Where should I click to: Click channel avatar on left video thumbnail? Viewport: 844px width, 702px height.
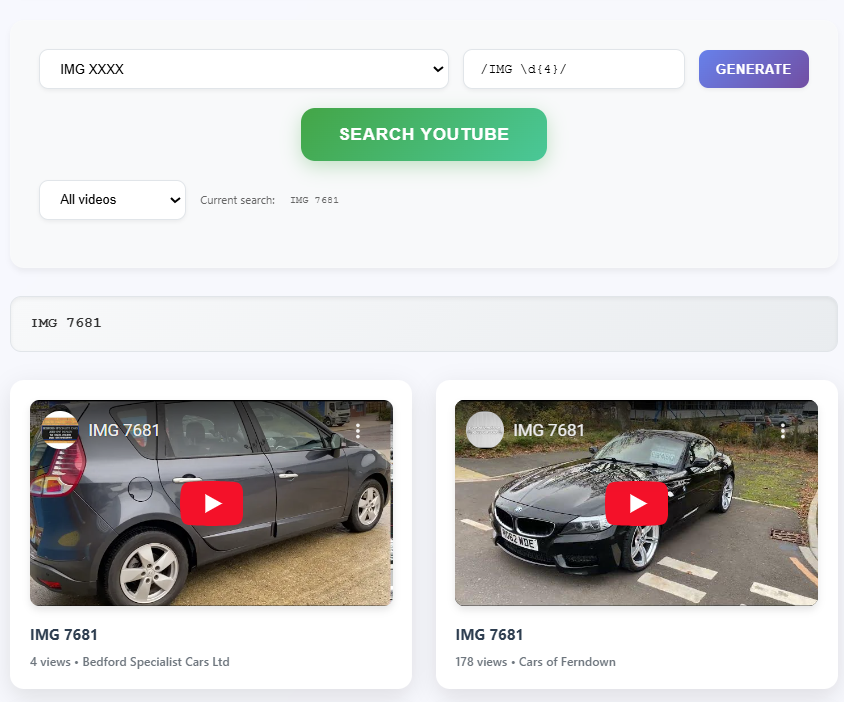pyautogui.click(x=61, y=430)
